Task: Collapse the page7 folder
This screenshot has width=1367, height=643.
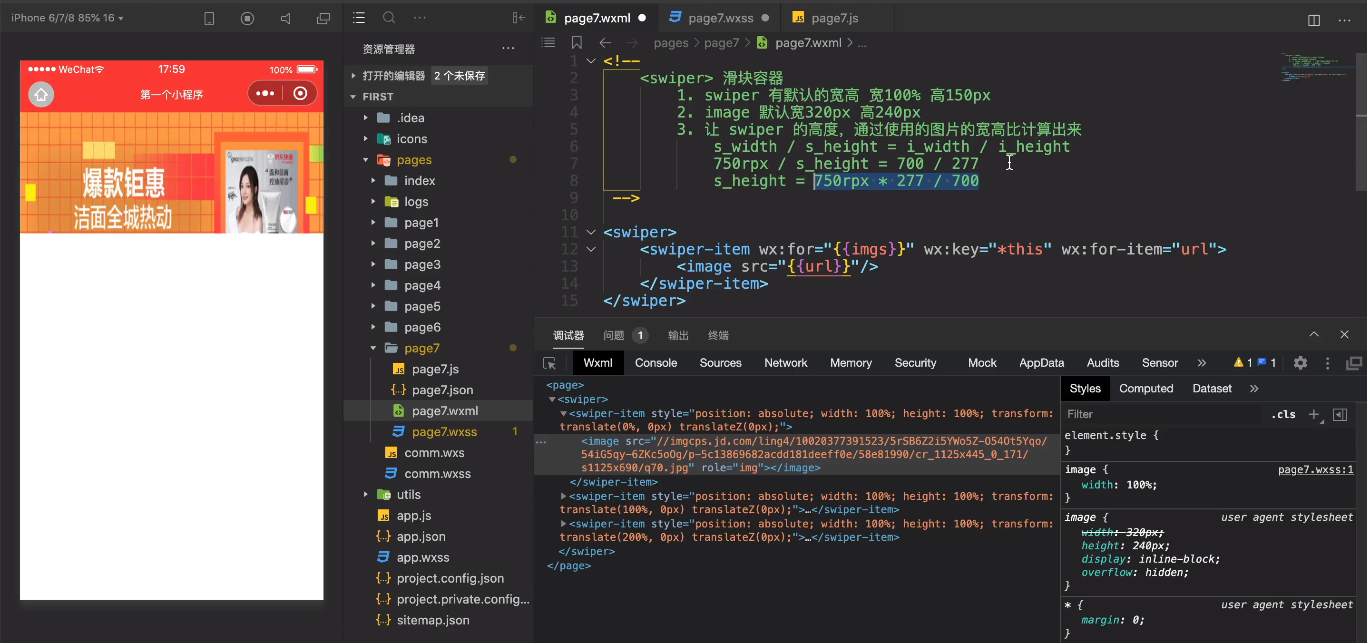Action: [421, 348]
